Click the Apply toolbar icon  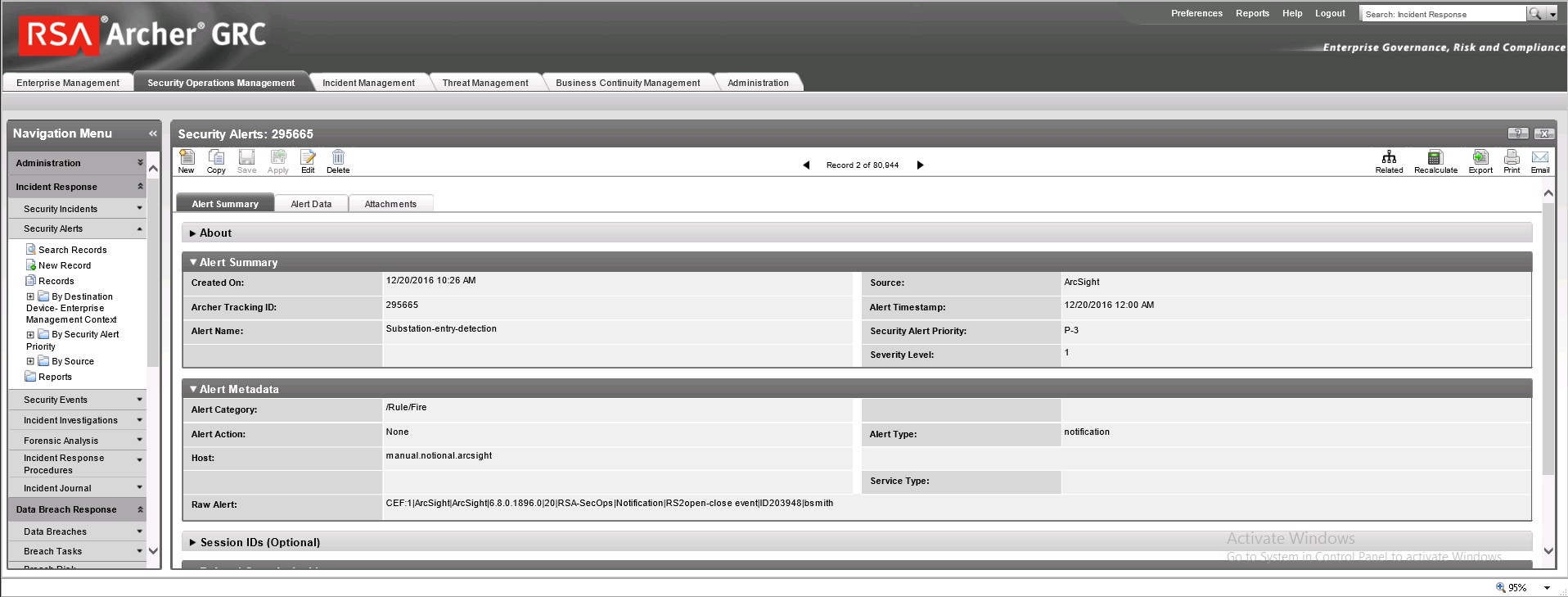tap(278, 161)
